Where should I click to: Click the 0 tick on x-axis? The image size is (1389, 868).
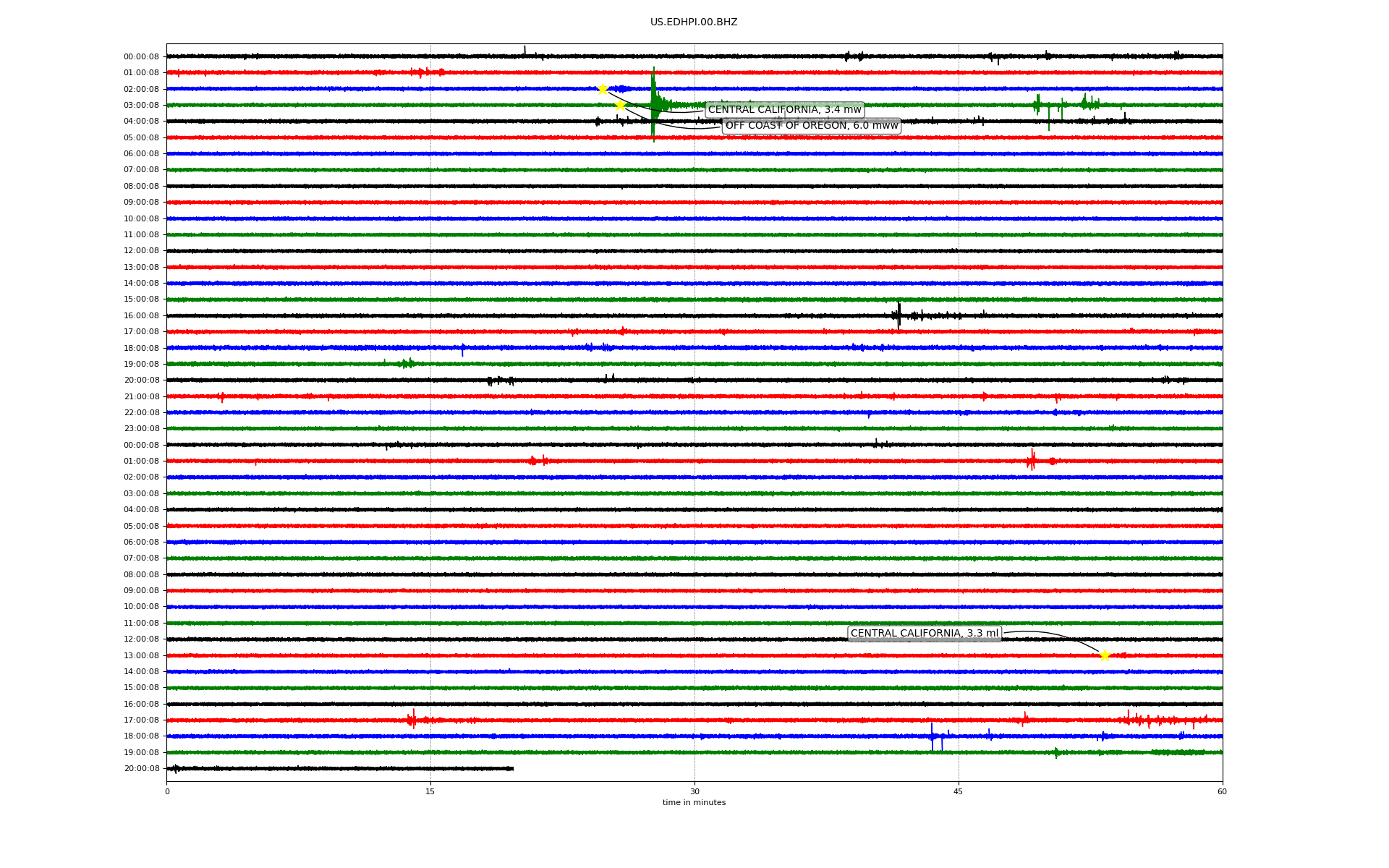[167, 791]
